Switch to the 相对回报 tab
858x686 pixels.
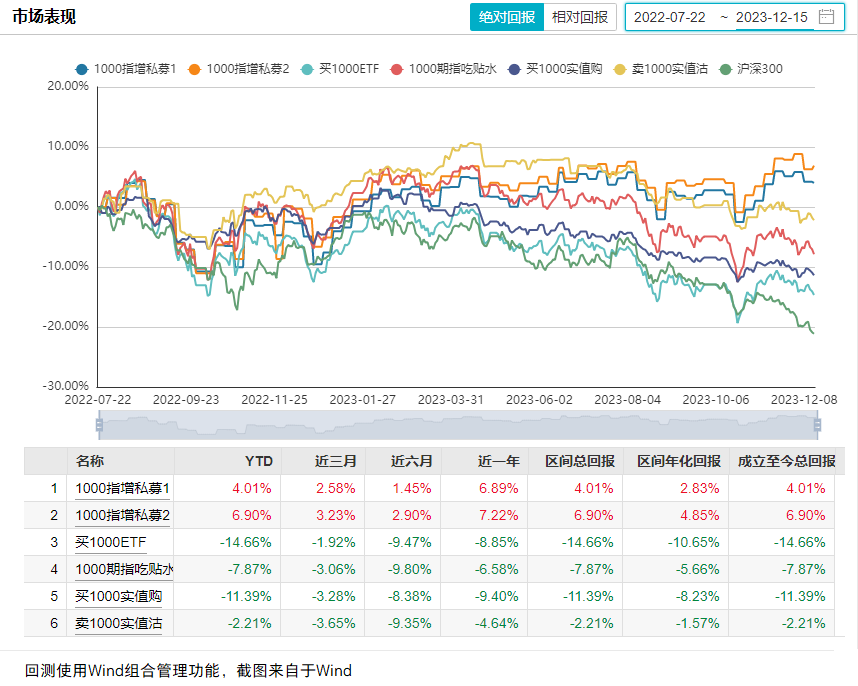click(580, 17)
